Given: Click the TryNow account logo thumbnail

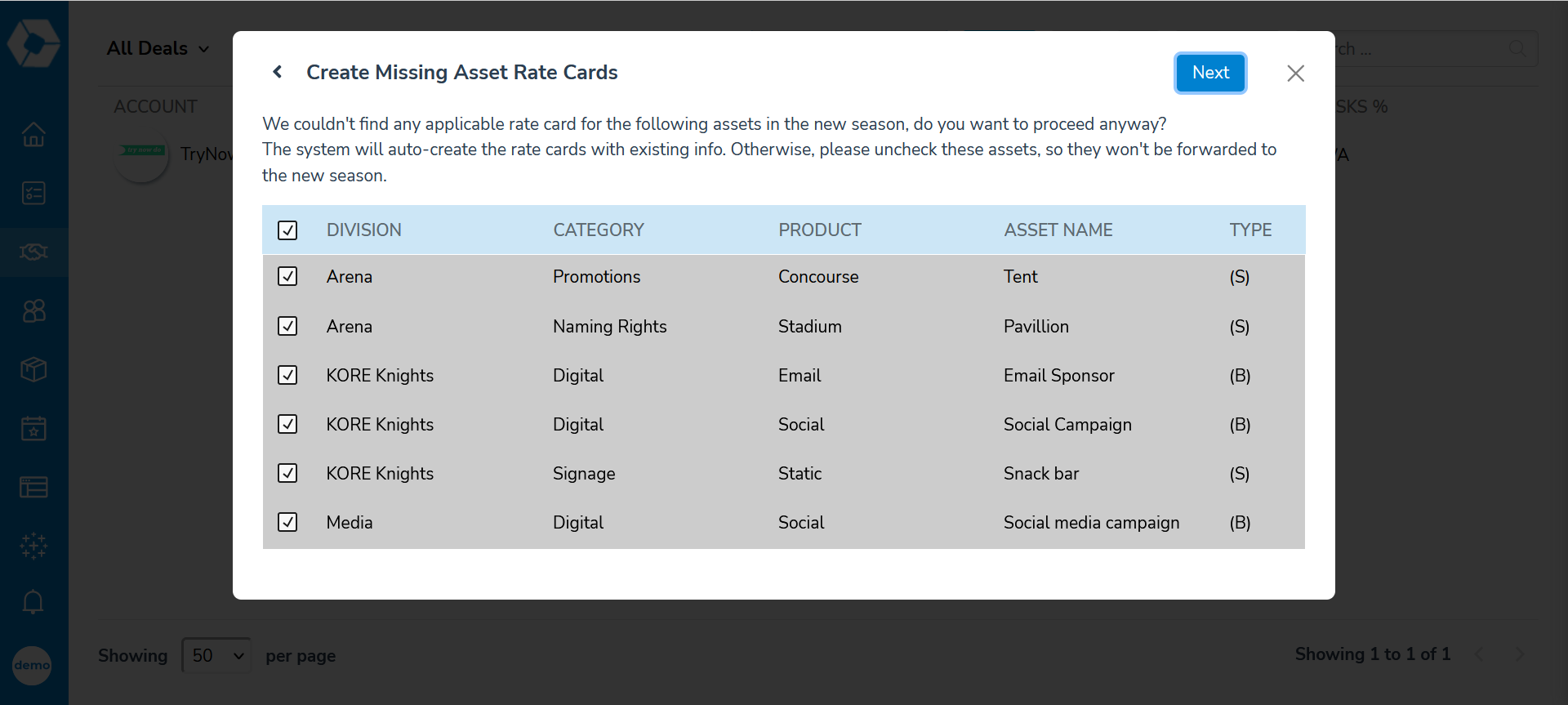Looking at the screenshot, I should pyautogui.click(x=142, y=154).
